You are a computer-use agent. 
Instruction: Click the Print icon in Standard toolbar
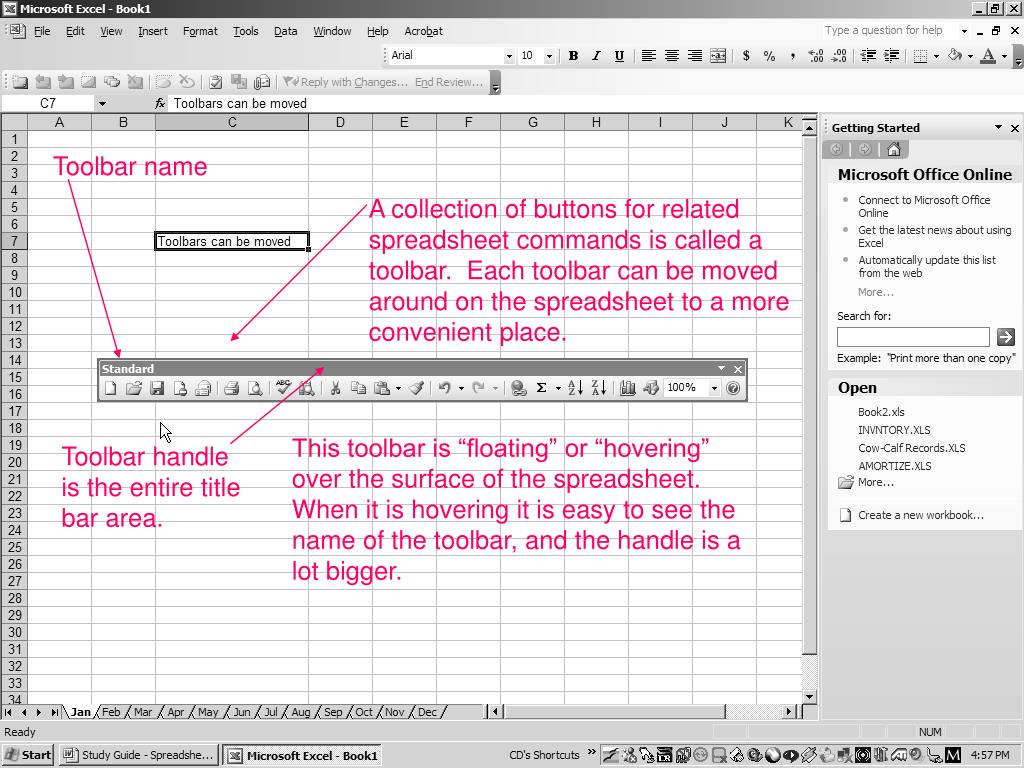(231, 389)
